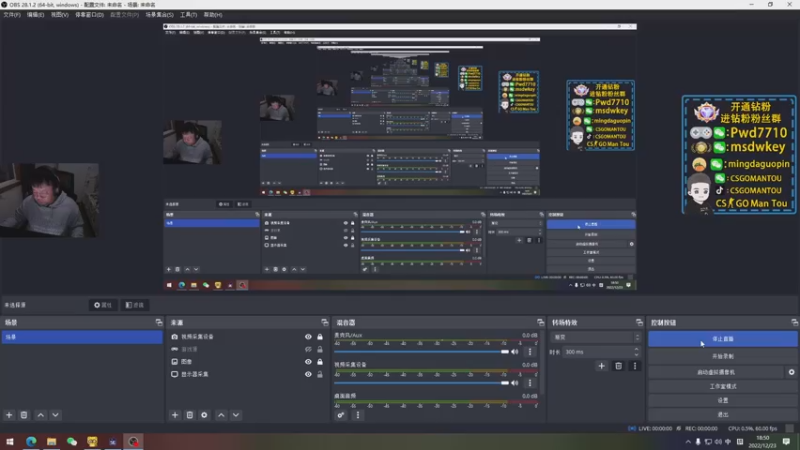Open WeChat from taskbar
800x450 pixels.
pyautogui.click(x=72, y=441)
